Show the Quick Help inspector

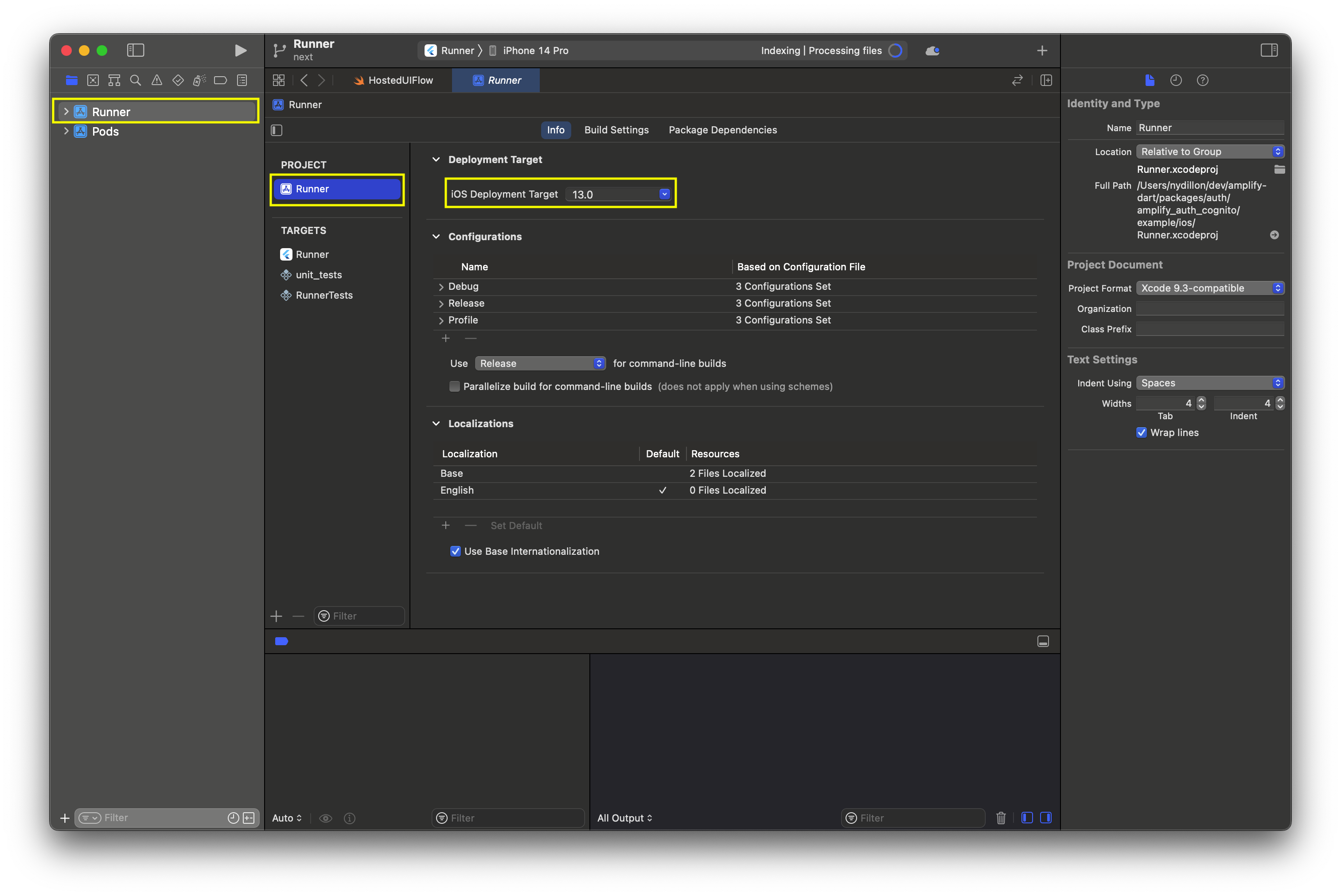coord(1202,81)
